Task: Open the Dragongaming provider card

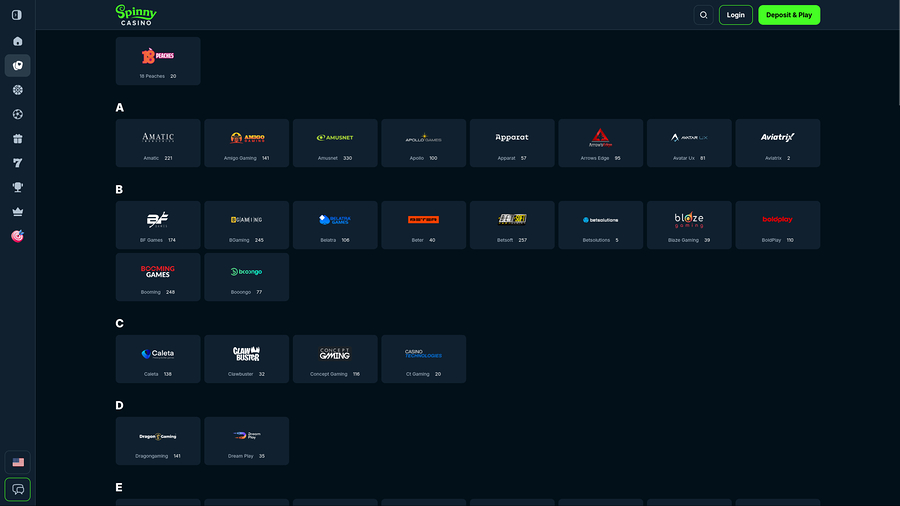Action: [158, 441]
